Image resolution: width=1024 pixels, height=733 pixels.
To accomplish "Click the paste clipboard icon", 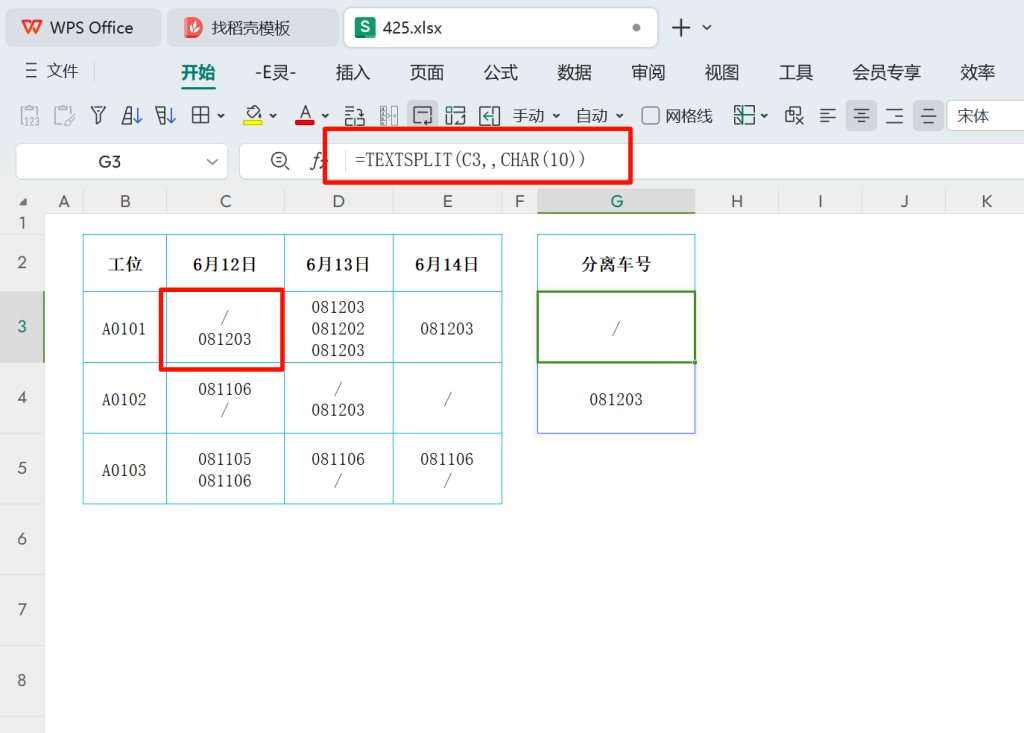I will pos(64,116).
